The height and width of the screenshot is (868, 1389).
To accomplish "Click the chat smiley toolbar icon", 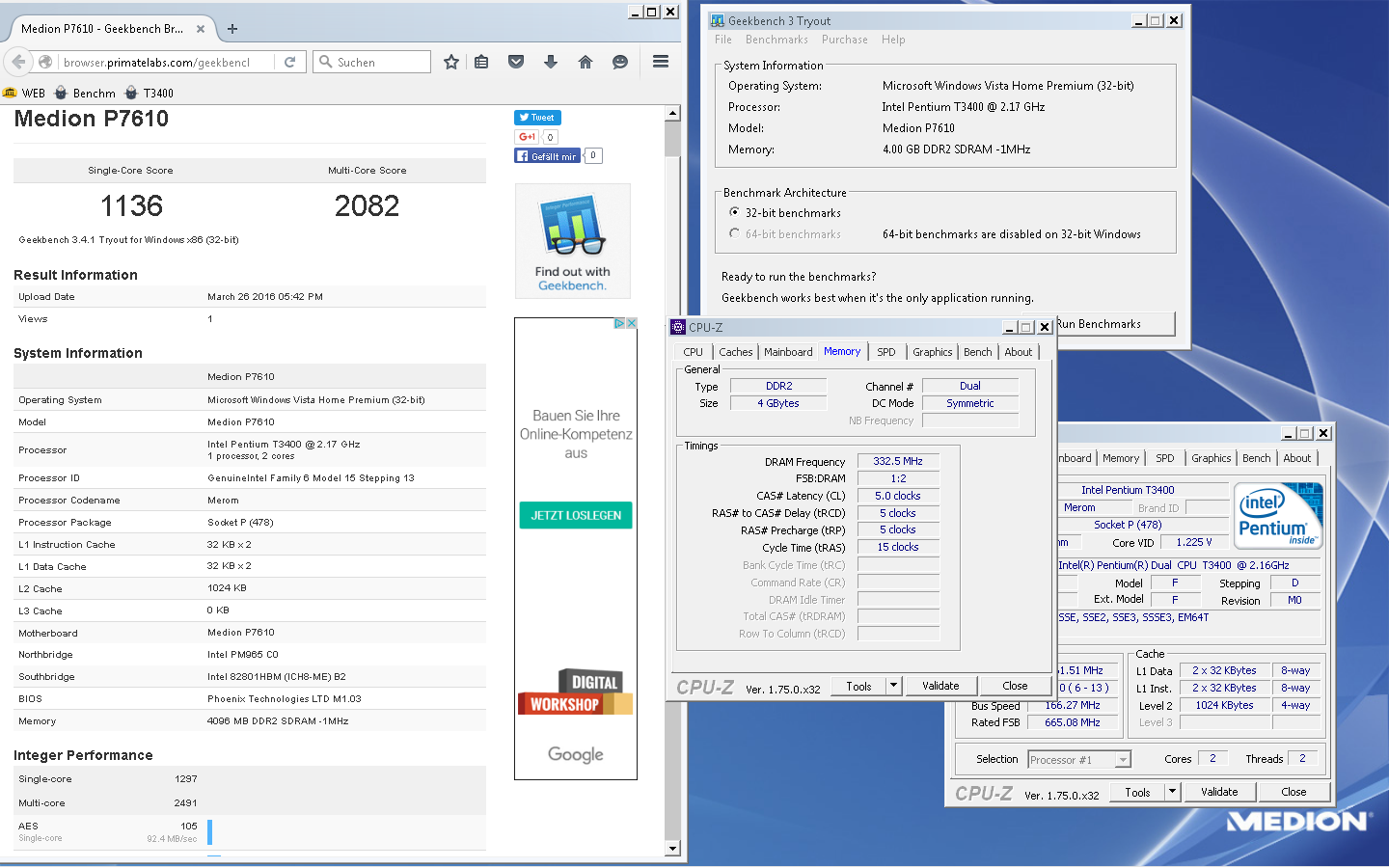I will point(620,62).
